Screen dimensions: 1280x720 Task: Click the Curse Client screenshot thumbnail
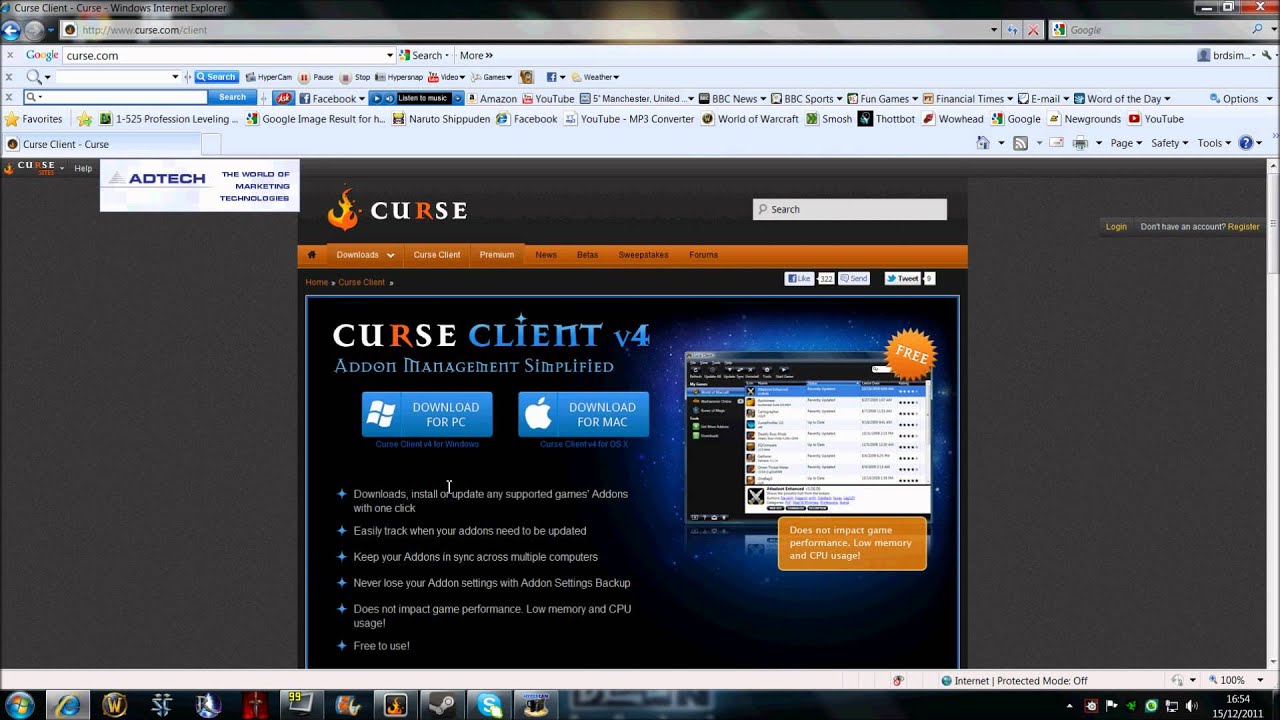(808, 436)
